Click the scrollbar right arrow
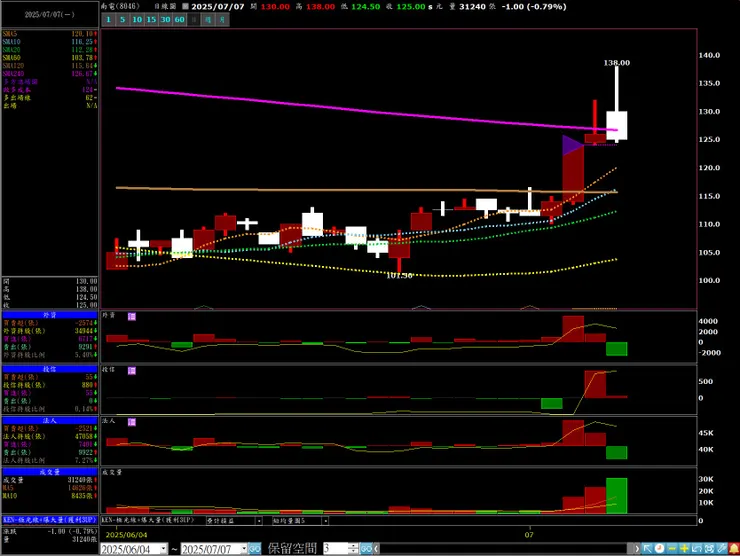Viewport: 740px width, 556px height. click(x=637, y=549)
